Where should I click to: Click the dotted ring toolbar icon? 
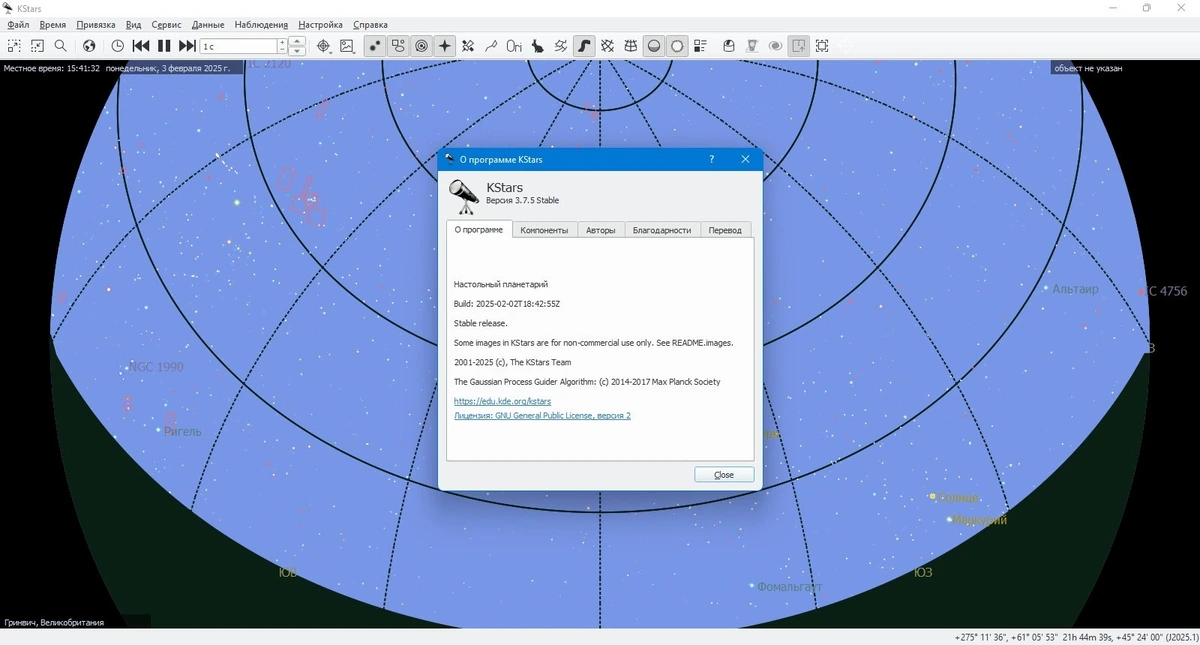pyautogui.click(x=677, y=45)
